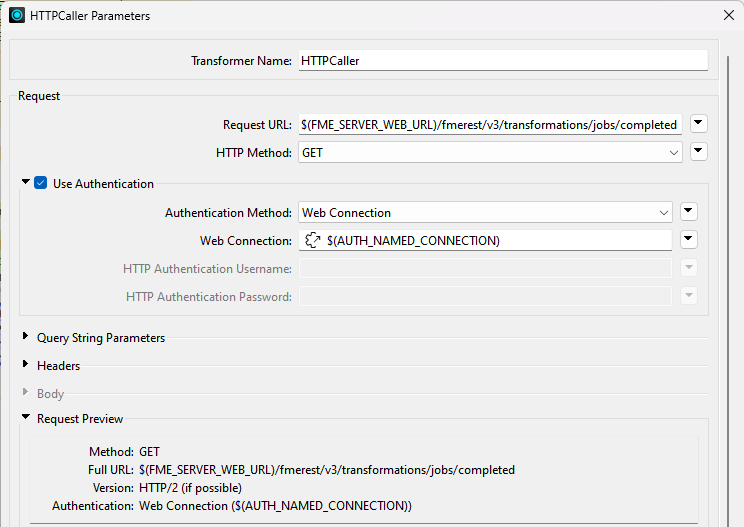Click the dialog's vertical scrollbar
This screenshot has width=744, height=527.
coord(728,289)
